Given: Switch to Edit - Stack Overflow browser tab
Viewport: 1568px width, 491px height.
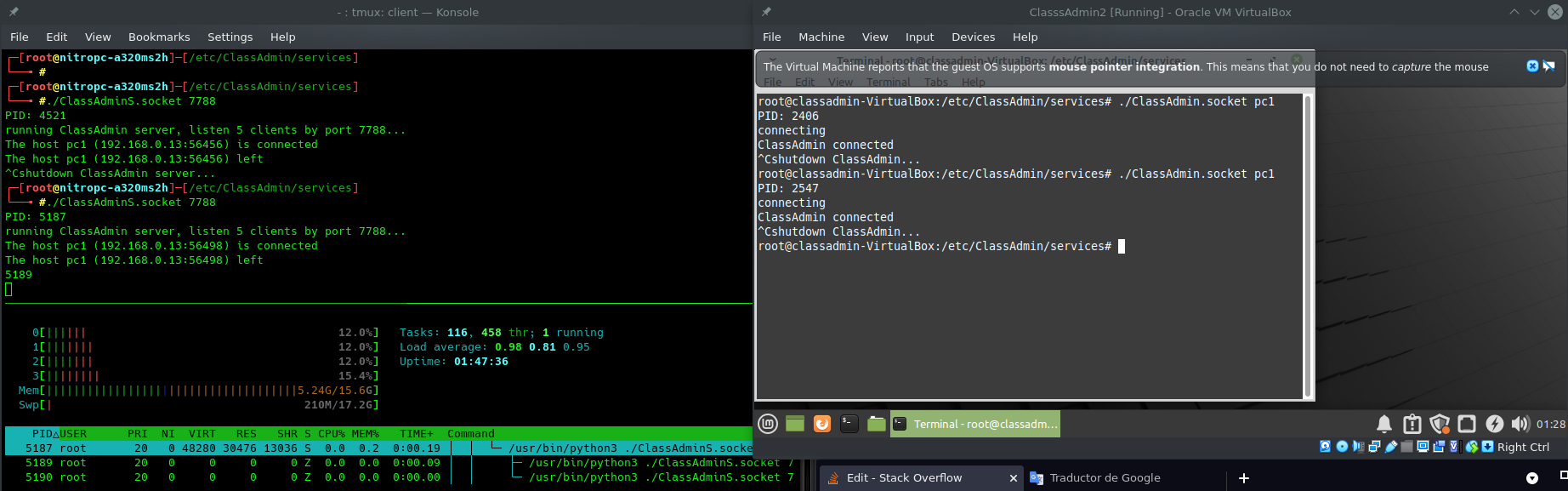Looking at the screenshot, I should pyautogui.click(x=920, y=477).
